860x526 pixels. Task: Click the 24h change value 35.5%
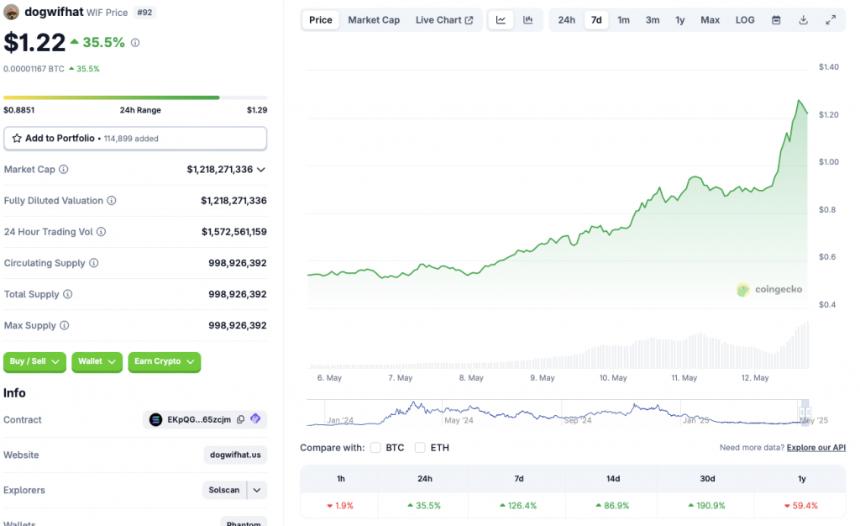[424, 505]
